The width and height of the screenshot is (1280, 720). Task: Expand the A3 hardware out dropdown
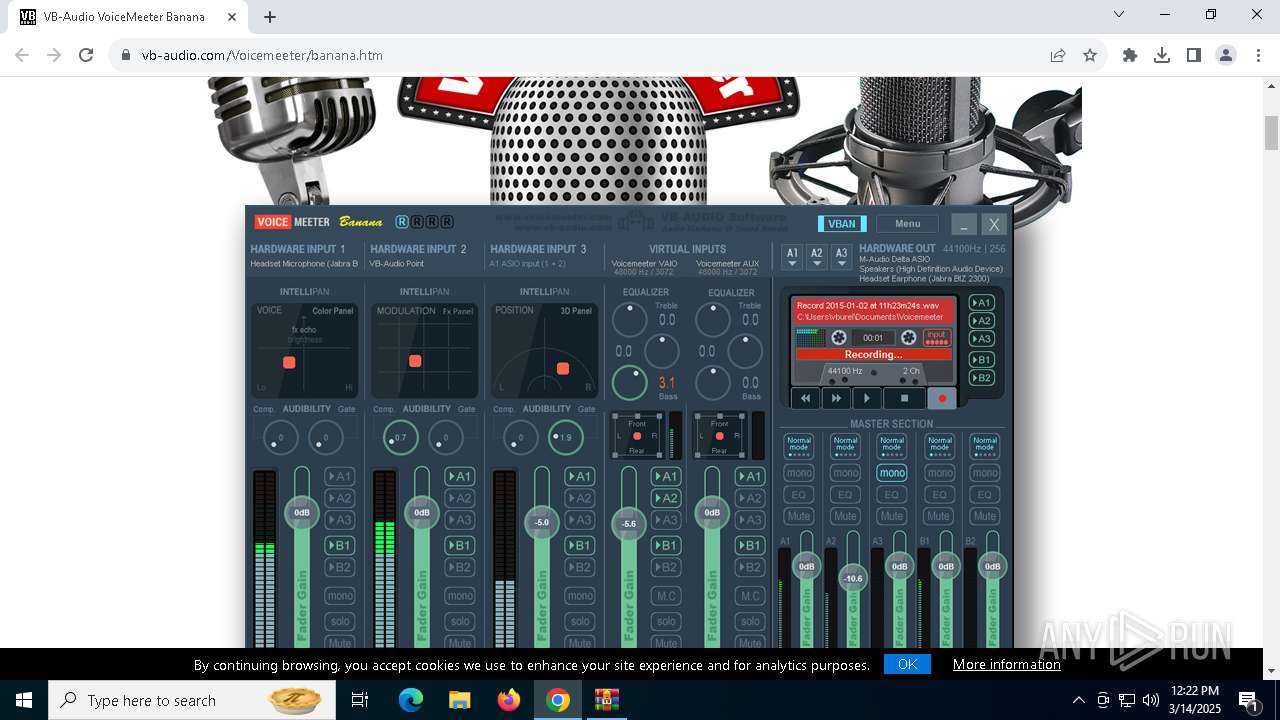click(x=842, y=257)
